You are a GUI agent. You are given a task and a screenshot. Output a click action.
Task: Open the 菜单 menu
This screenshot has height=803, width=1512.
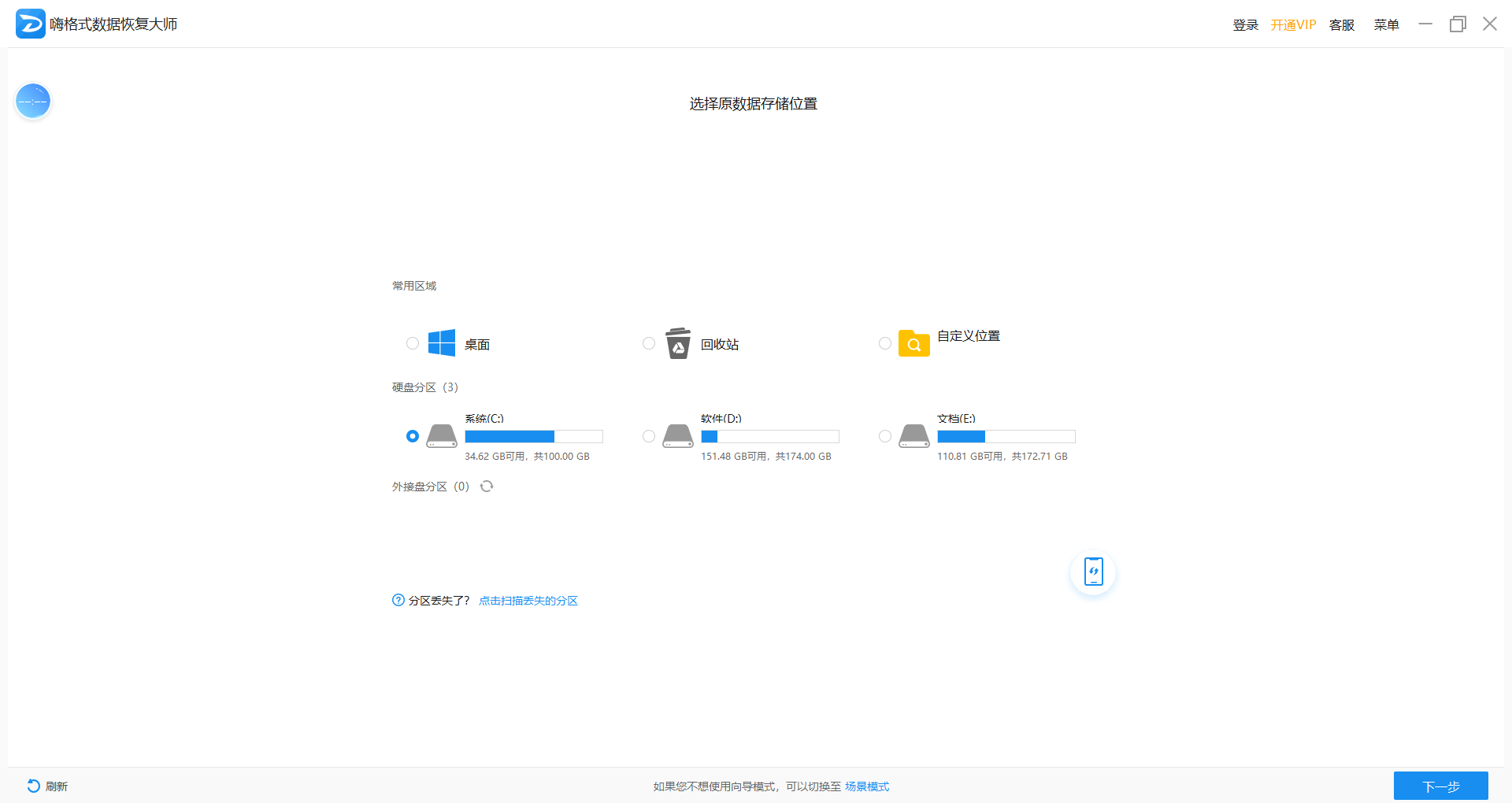1386,24
